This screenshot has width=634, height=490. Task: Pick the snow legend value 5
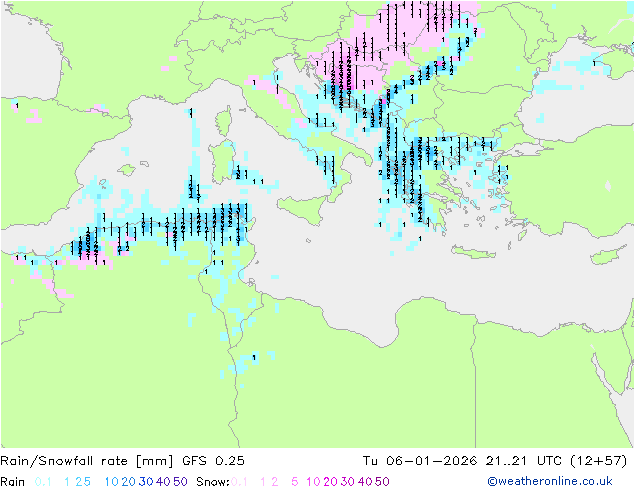pos(295,482)
